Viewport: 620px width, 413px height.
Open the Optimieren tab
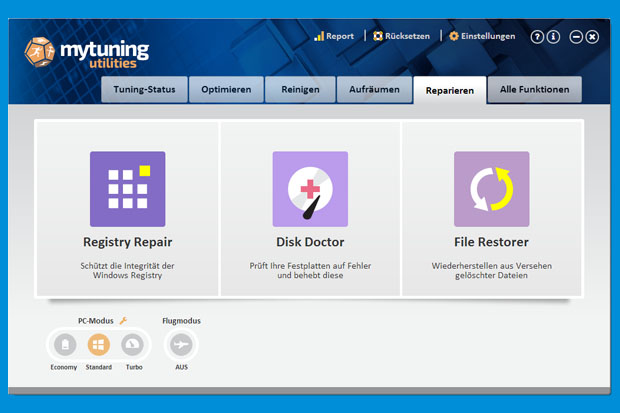click(226, 89)
